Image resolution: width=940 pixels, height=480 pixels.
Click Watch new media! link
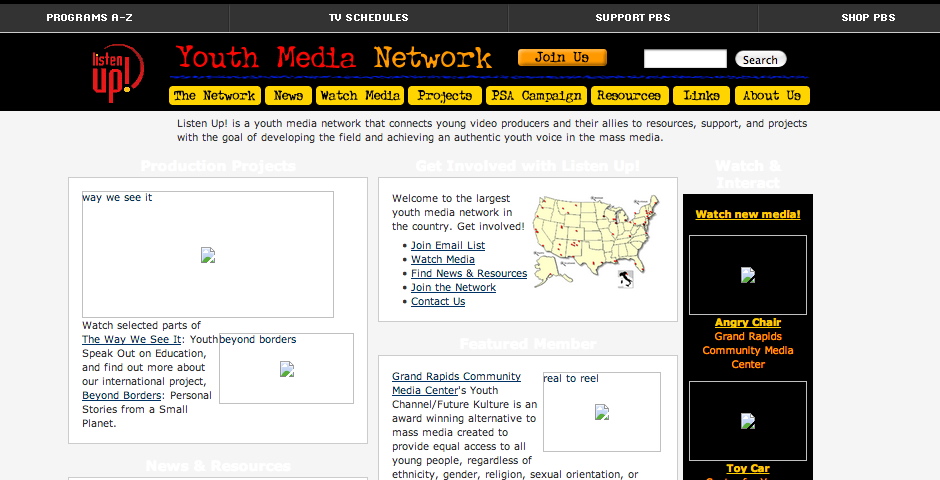tap(748, 214)
